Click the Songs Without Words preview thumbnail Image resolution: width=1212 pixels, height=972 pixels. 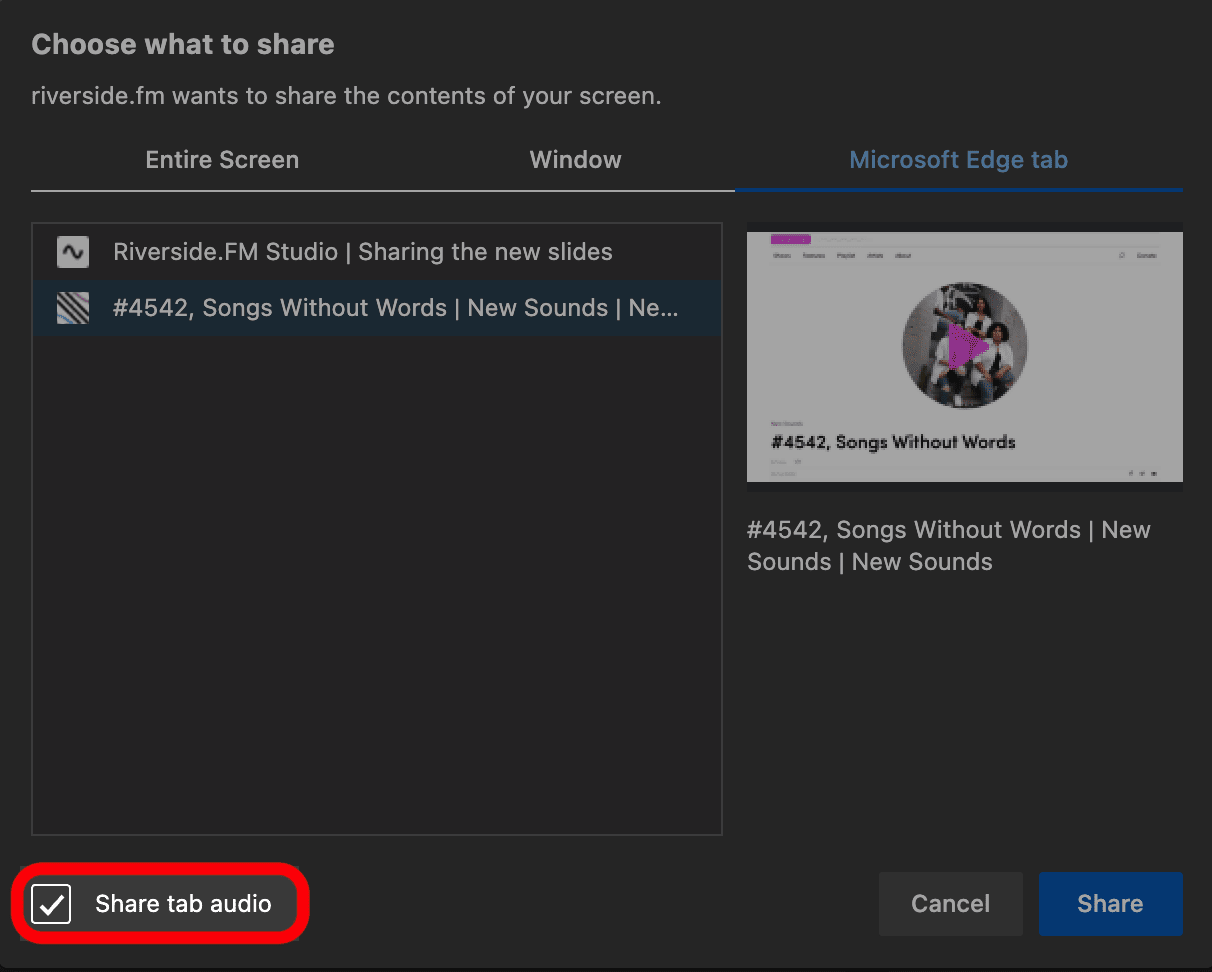pyautogui.click(x=965, y=357)
